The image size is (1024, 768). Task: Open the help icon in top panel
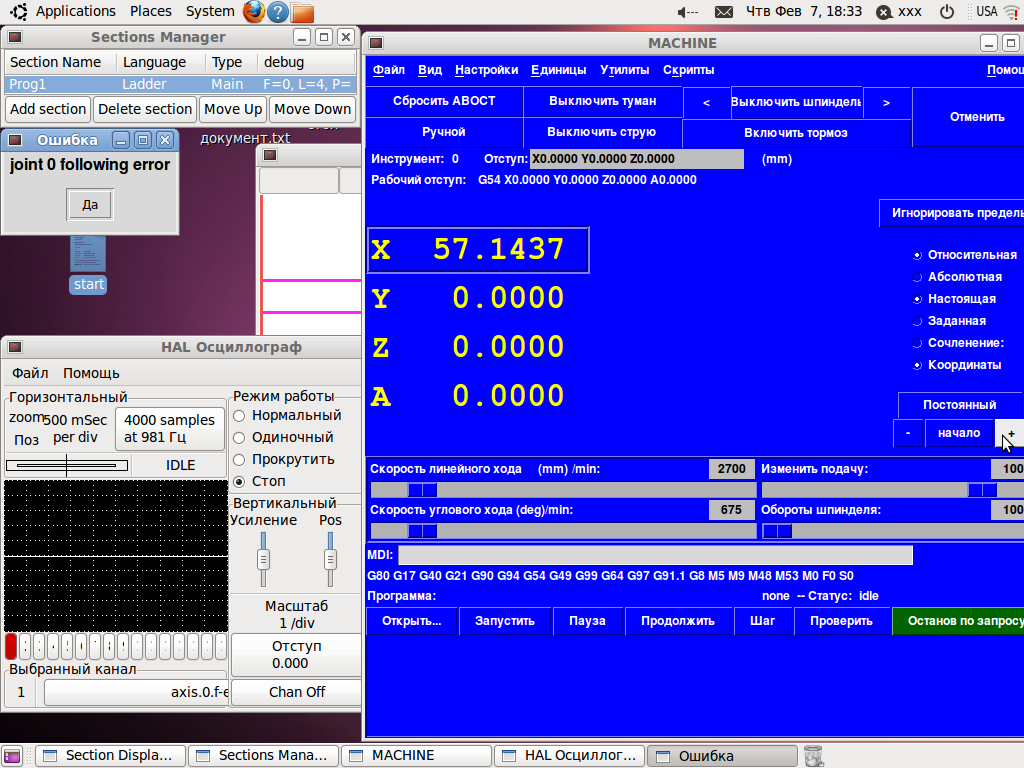[x=279, y=12]
